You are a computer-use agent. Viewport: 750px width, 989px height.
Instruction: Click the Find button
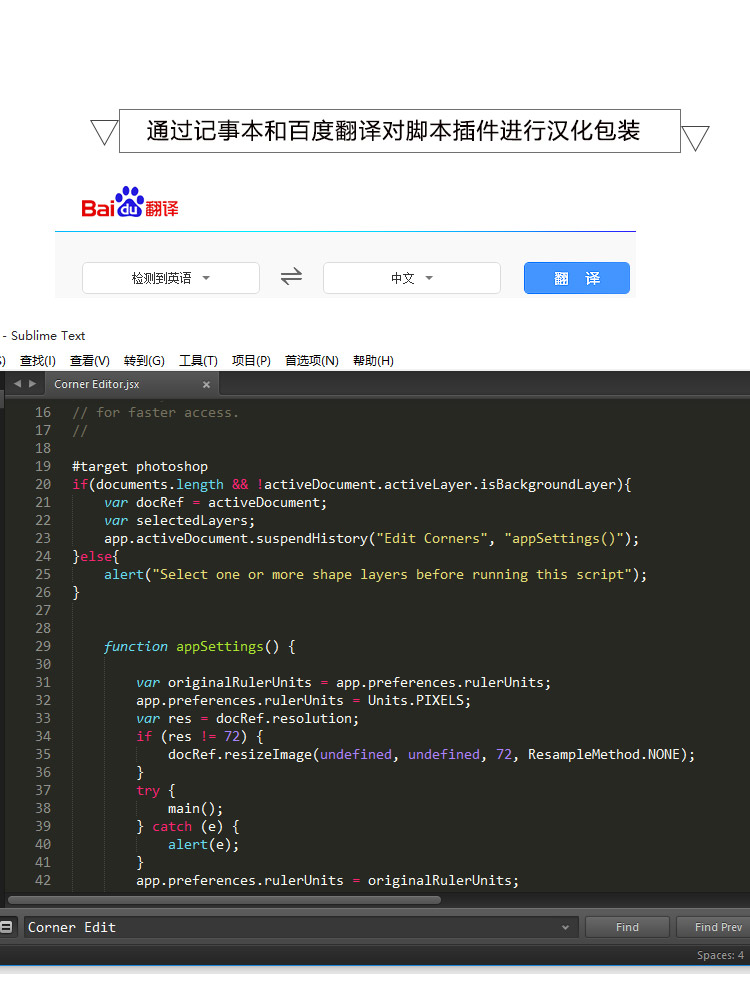click(x=627, y=927)
